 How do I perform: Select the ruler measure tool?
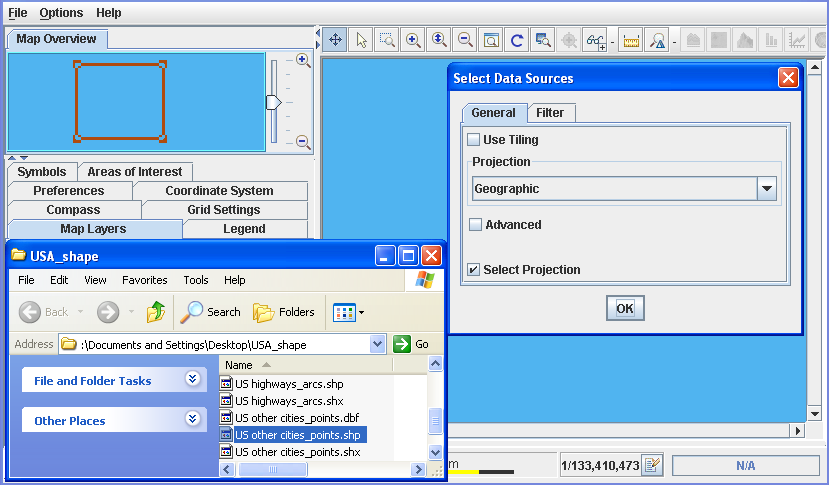pyautogui.click(x=631, y=40)
